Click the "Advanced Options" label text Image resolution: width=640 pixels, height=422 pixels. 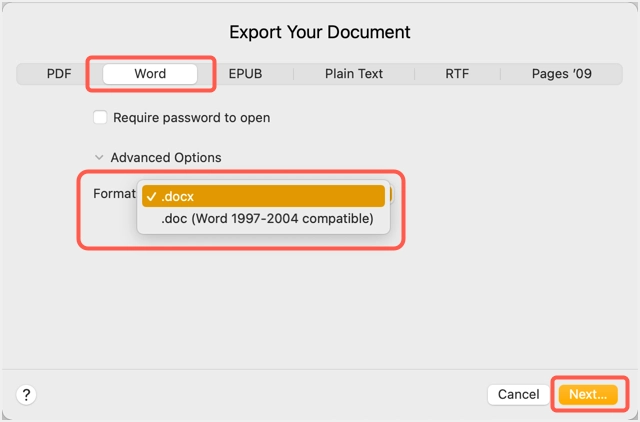click(x=166, y=158)
